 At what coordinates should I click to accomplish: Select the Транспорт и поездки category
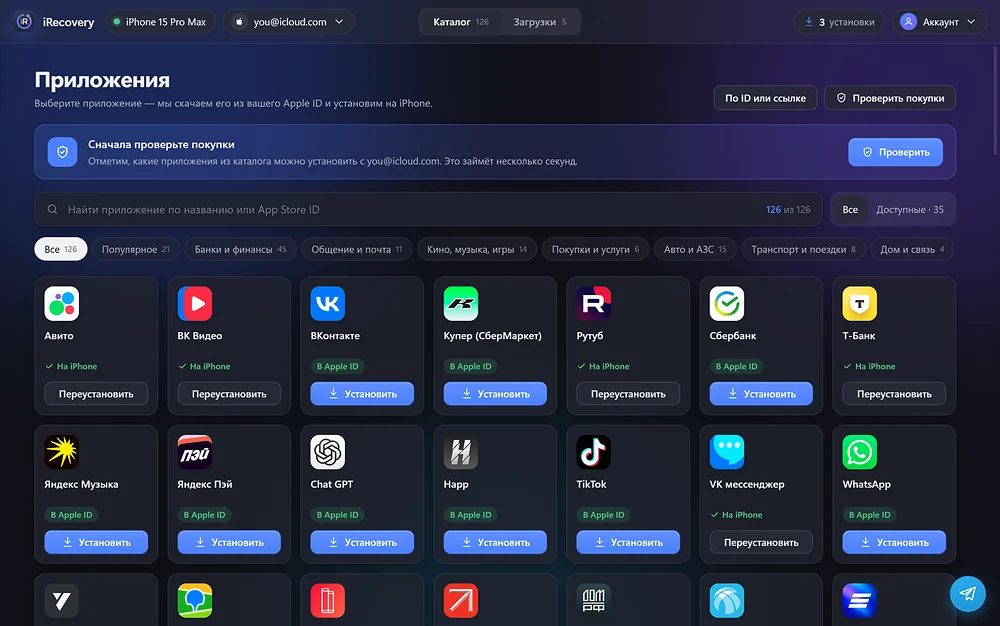(804, 249)
